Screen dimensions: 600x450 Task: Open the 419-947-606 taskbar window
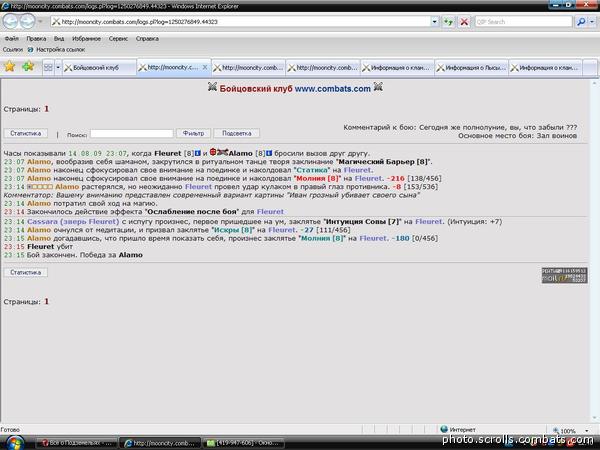coord(243,443)
